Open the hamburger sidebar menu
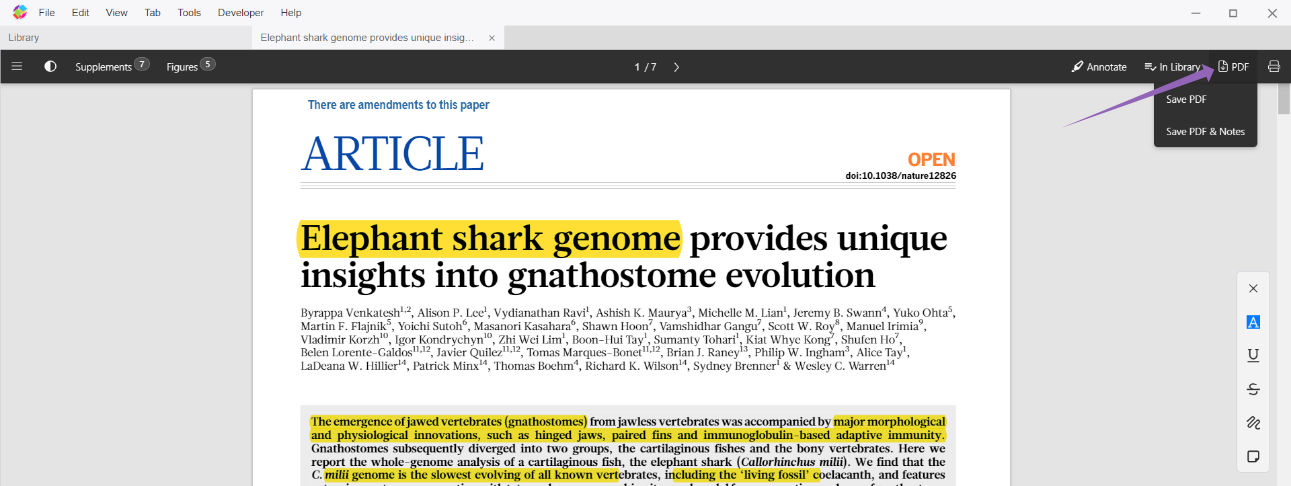1291x486 pixels. (x=17, y=67)
